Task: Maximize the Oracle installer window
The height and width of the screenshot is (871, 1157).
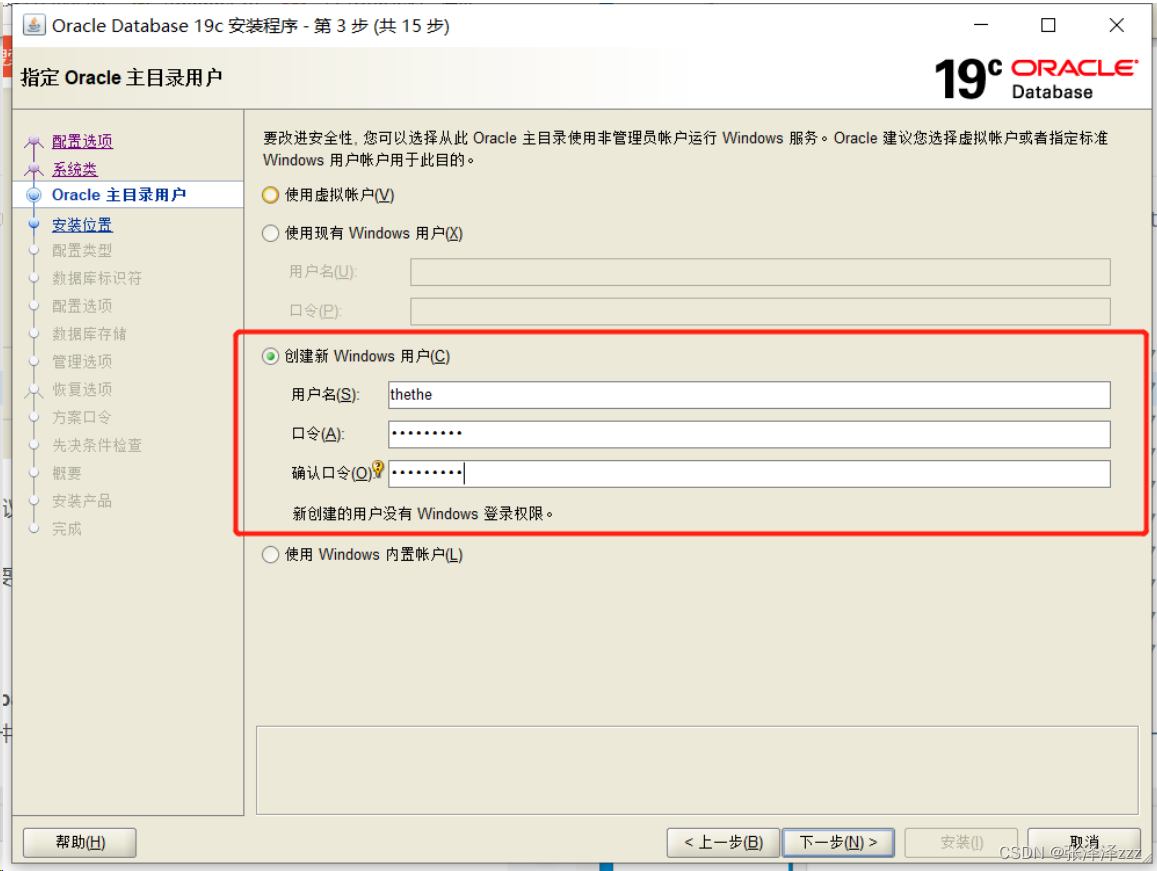Action: click(x=1048, y=25)
